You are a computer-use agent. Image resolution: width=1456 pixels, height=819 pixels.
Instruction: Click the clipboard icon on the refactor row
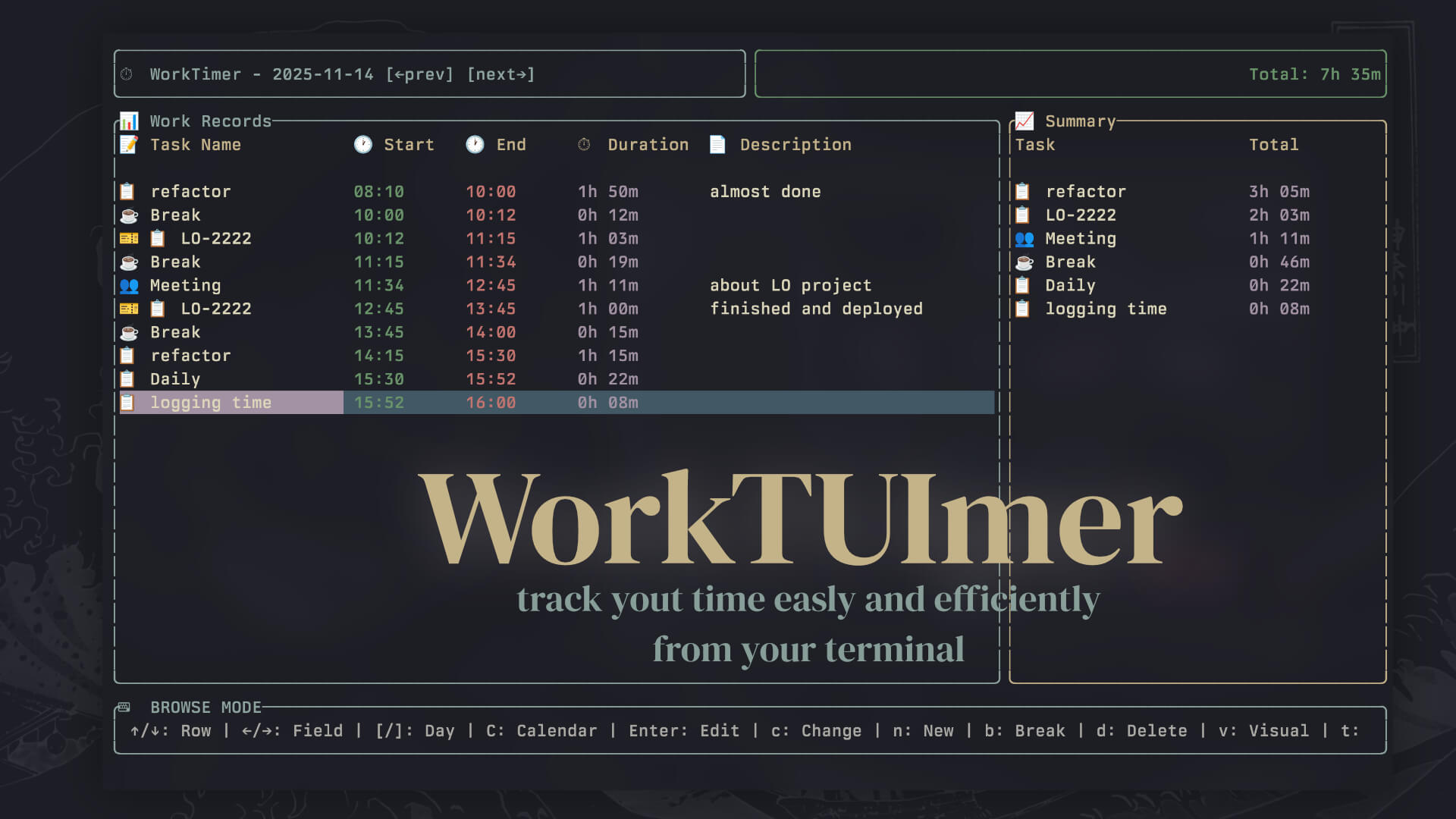[x=129, y=191]
